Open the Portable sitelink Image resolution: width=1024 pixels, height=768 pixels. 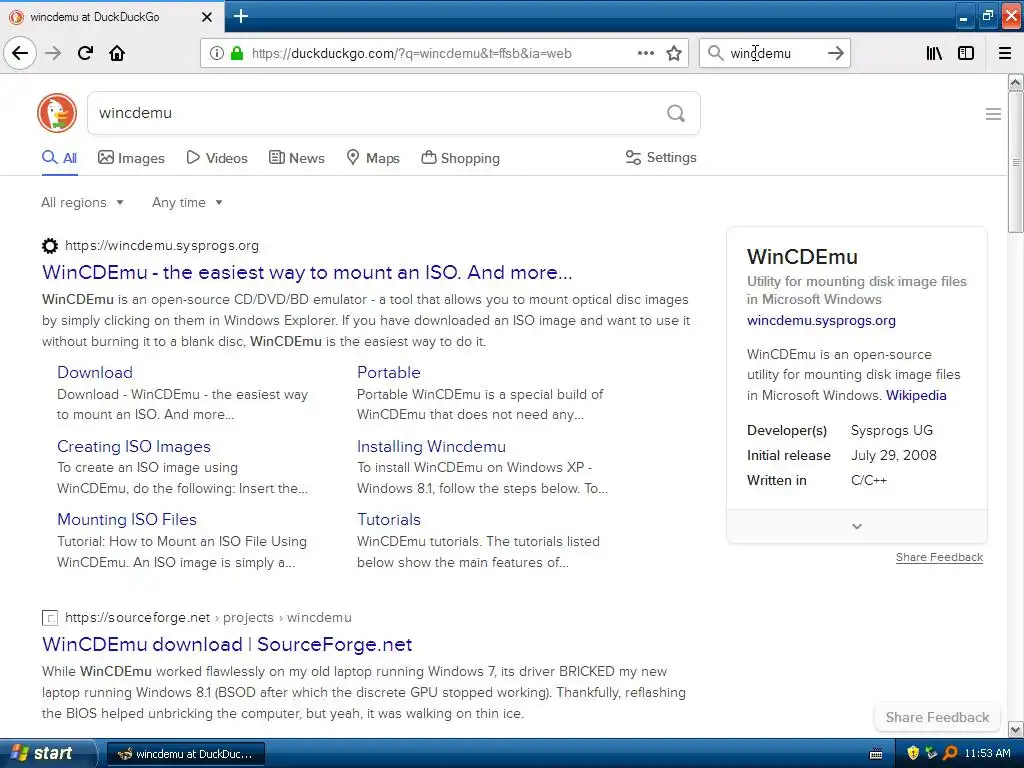pyautogui.click(x=389, y=372)
